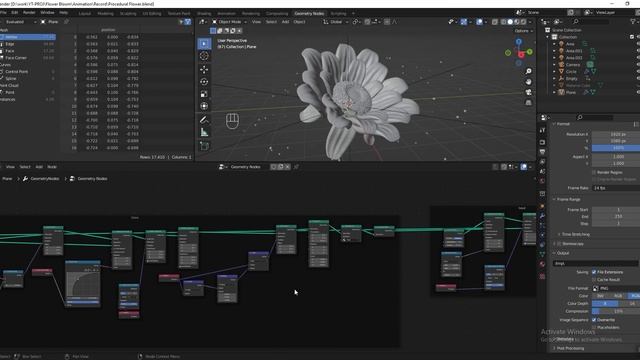Enable the Placeholders checkbox

[x=594, y=327]
